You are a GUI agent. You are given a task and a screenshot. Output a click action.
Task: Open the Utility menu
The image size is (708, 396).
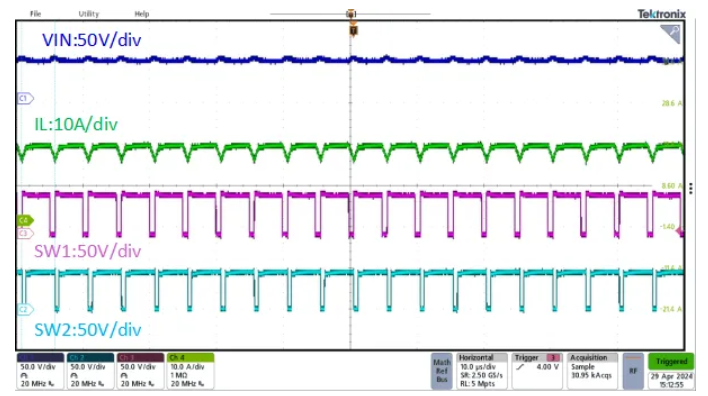88,14
